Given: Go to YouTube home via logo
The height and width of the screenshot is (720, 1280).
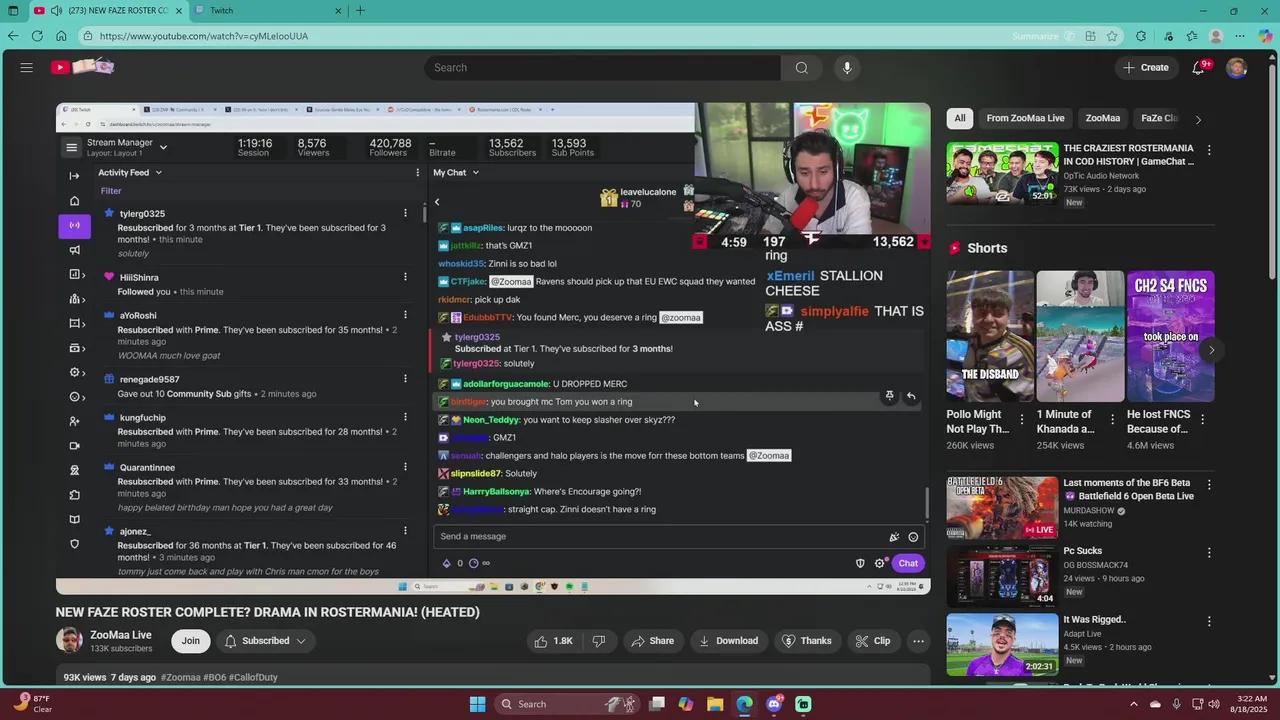Looking at the screenshot, I should click(83, 67).
